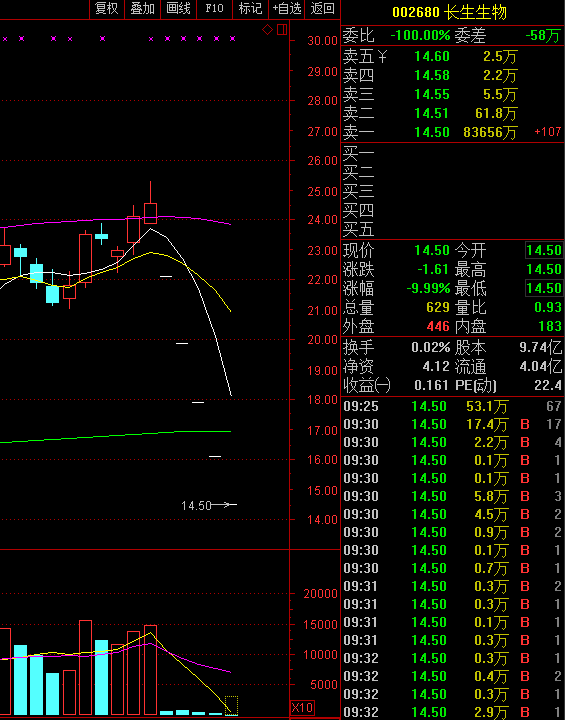Open the 复权 menu

(x=107, y=9)
